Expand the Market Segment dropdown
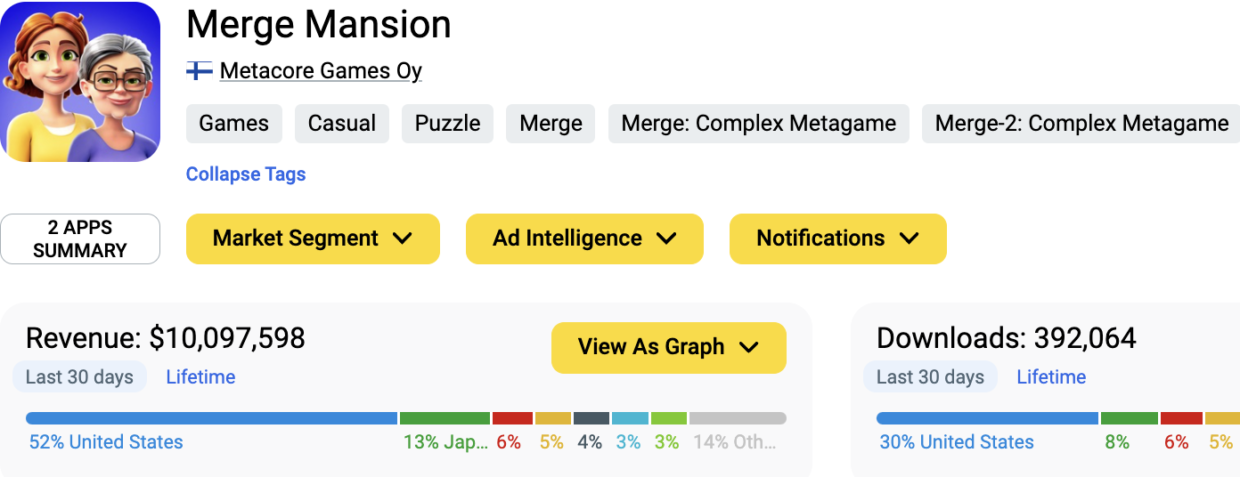The height and width of the screenshot is (477, 1240). pyautogui.click(x=313, y=239)
